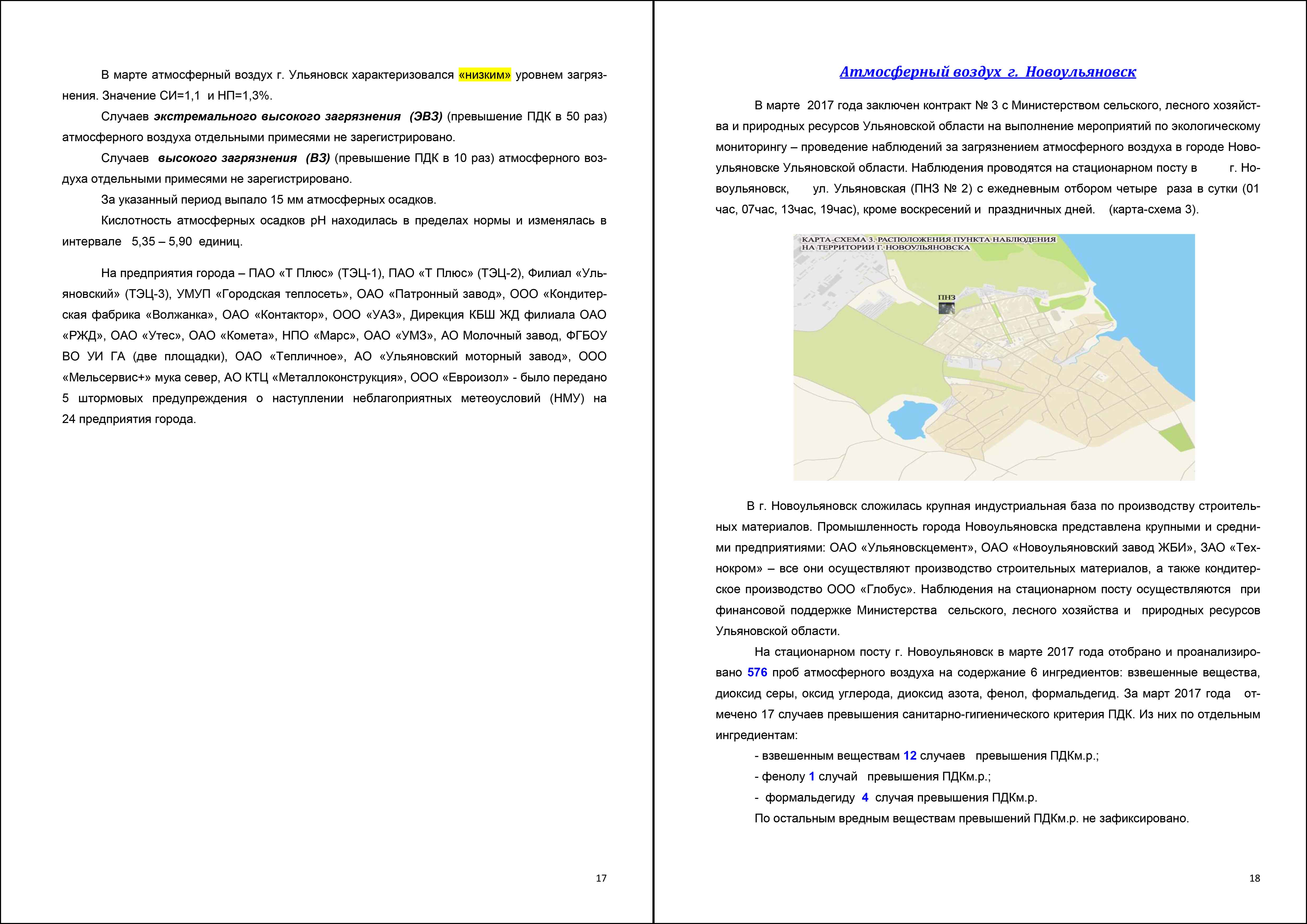This screenshot has height=924, width=1307.
Task: Click "диоксид серы" in the ingredient list
Action: tap(755, 694)
